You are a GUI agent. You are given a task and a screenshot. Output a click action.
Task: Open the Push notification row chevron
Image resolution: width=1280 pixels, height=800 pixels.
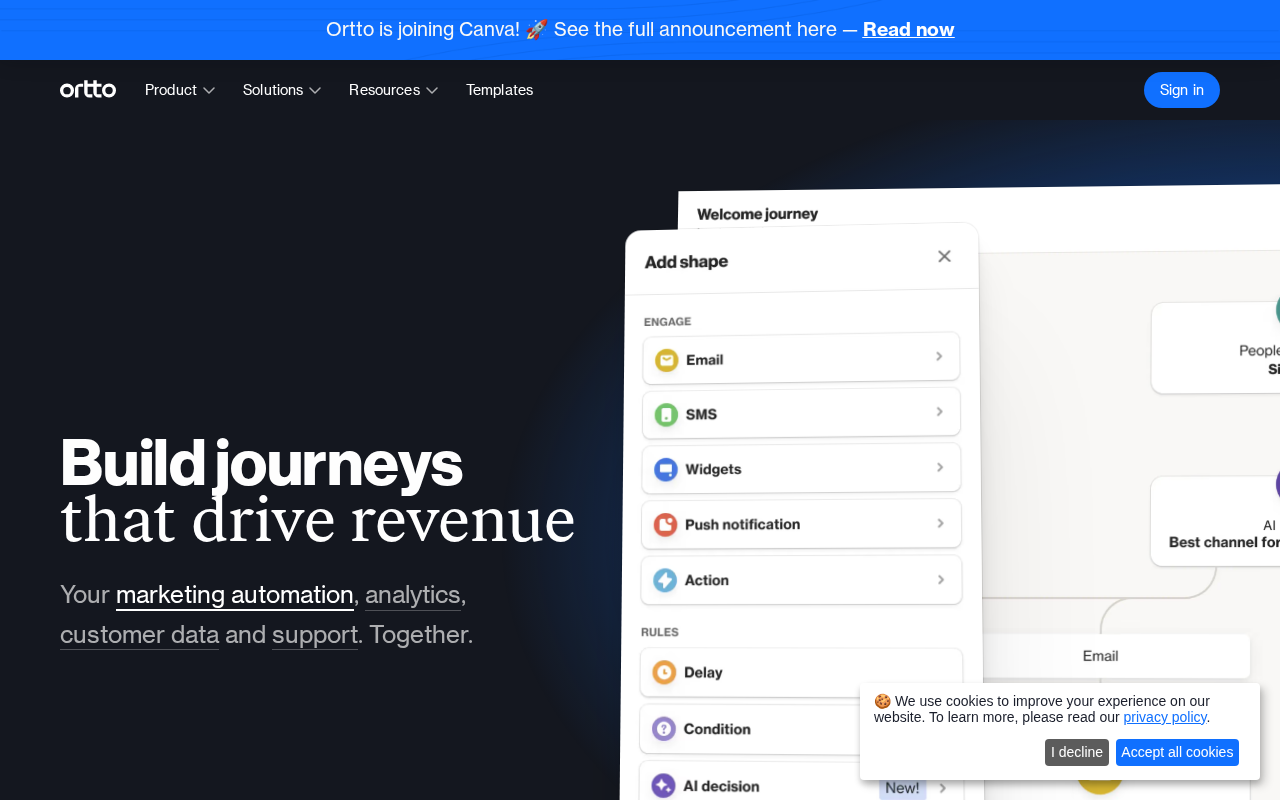[x=940, y=523]
